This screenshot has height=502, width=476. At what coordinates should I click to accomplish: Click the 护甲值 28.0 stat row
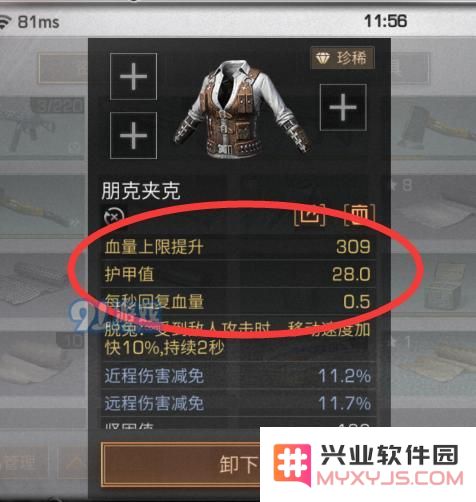(238, 274)
